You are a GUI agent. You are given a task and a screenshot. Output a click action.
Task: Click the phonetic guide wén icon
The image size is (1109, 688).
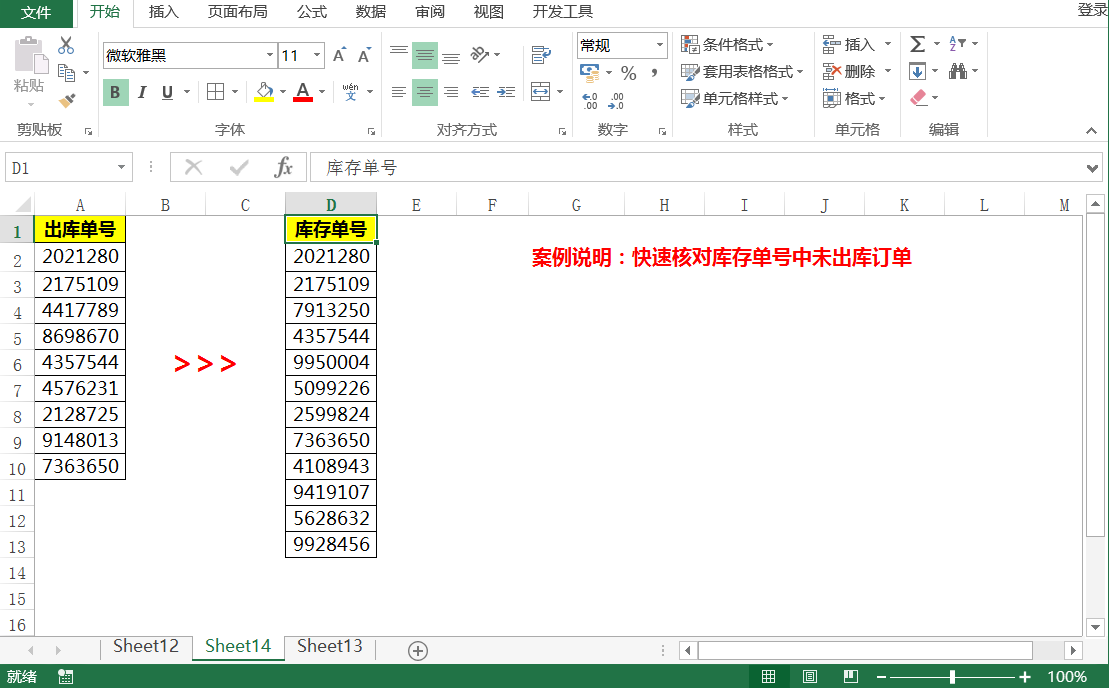point(350,92)
